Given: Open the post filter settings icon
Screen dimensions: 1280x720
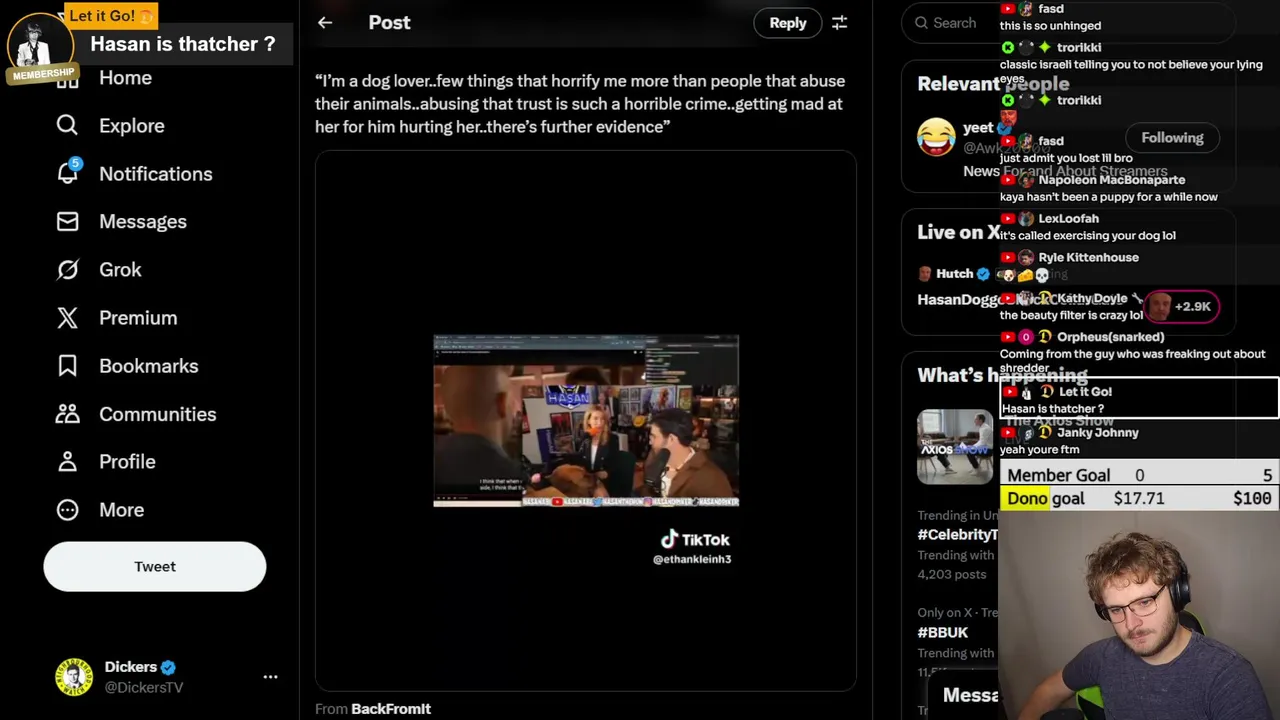Looking at the screenshot, I should pyautogui.click(x=840, y=22).
